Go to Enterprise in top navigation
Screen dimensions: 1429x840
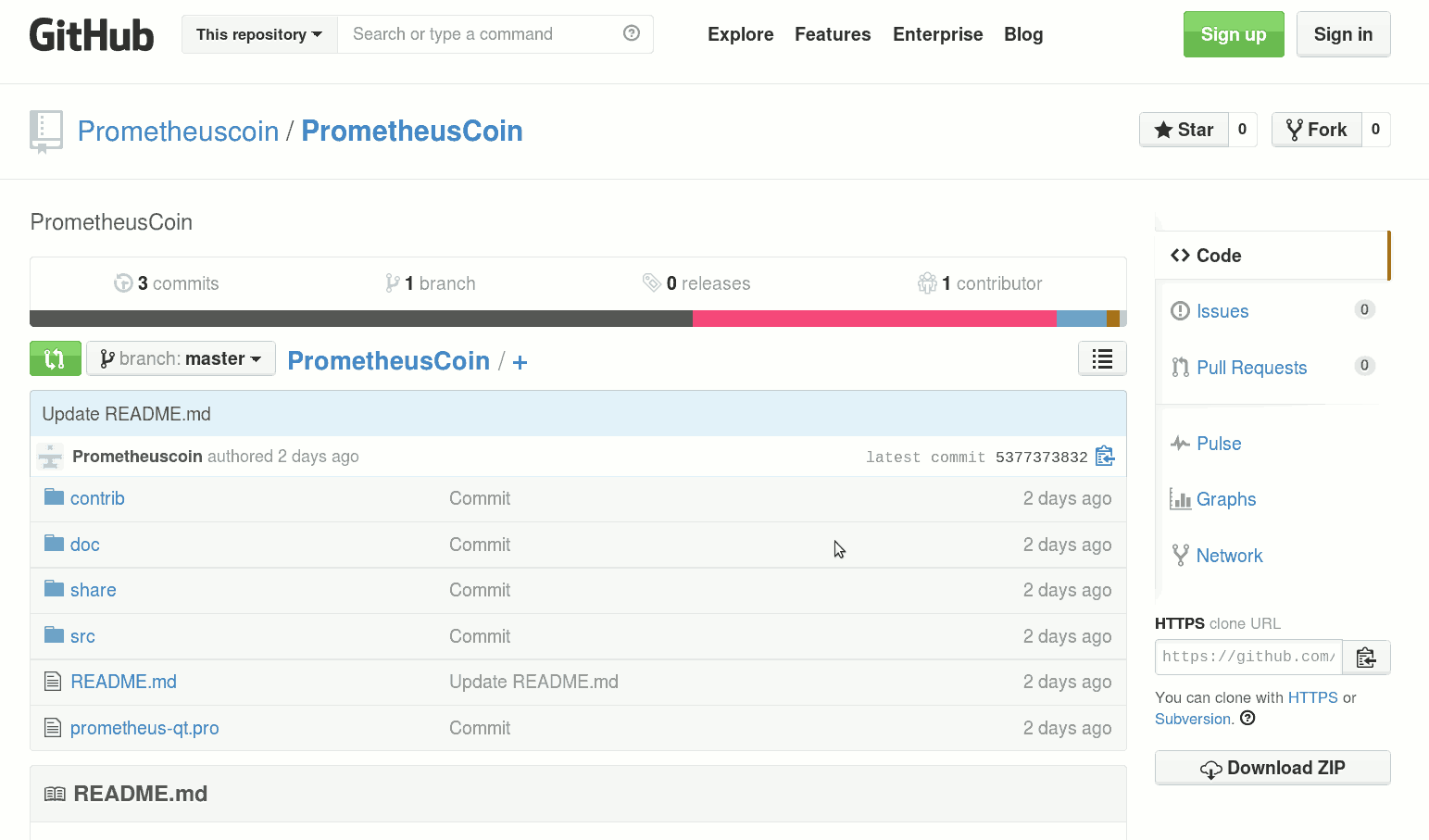pos(938,34)
